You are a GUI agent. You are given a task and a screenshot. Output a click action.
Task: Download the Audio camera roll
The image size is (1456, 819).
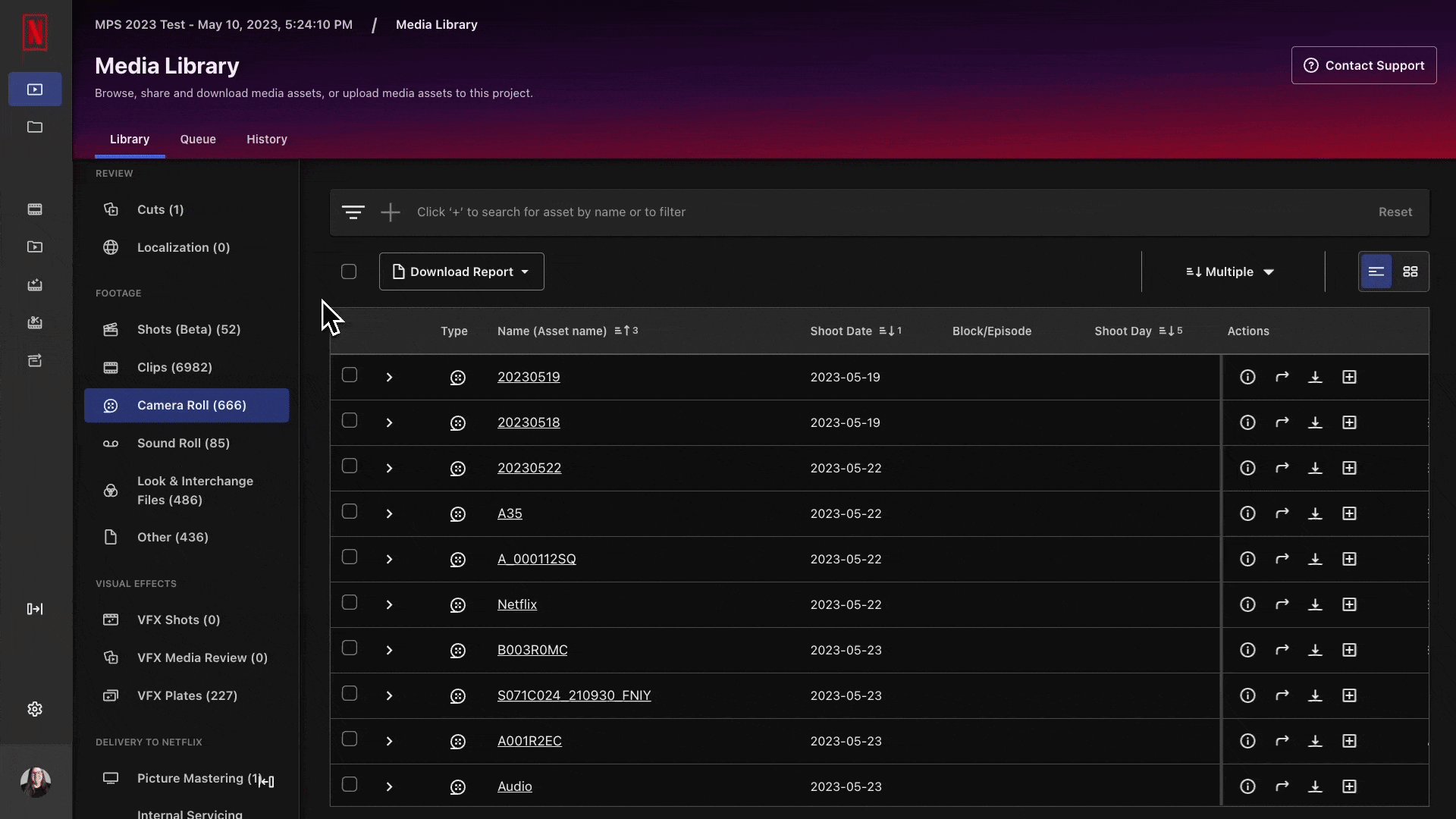(x=1316, y=786)
